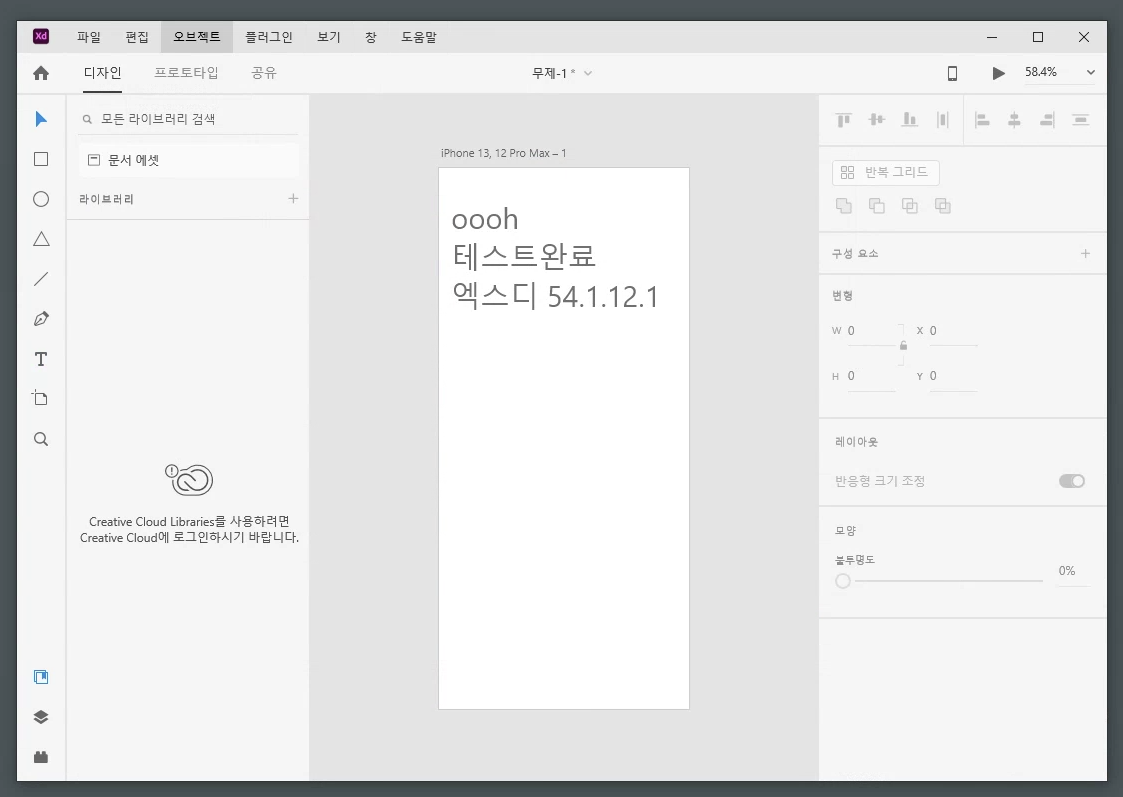Click the boolean Intersect icon
This screenshot has height=797, width=1123.
[910, 206]
